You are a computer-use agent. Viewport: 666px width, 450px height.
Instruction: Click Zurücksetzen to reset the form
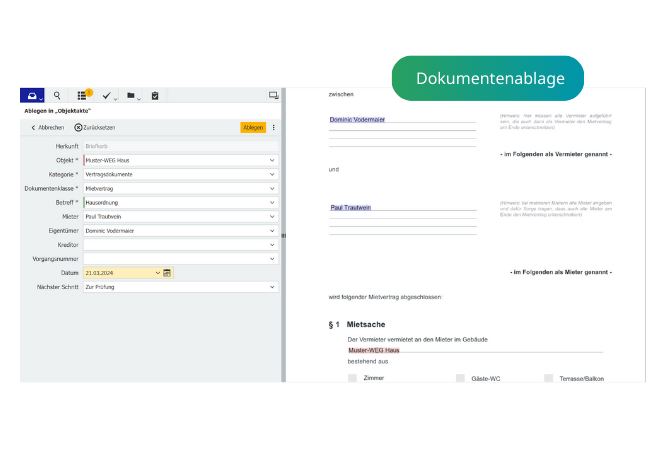(95, 127)
